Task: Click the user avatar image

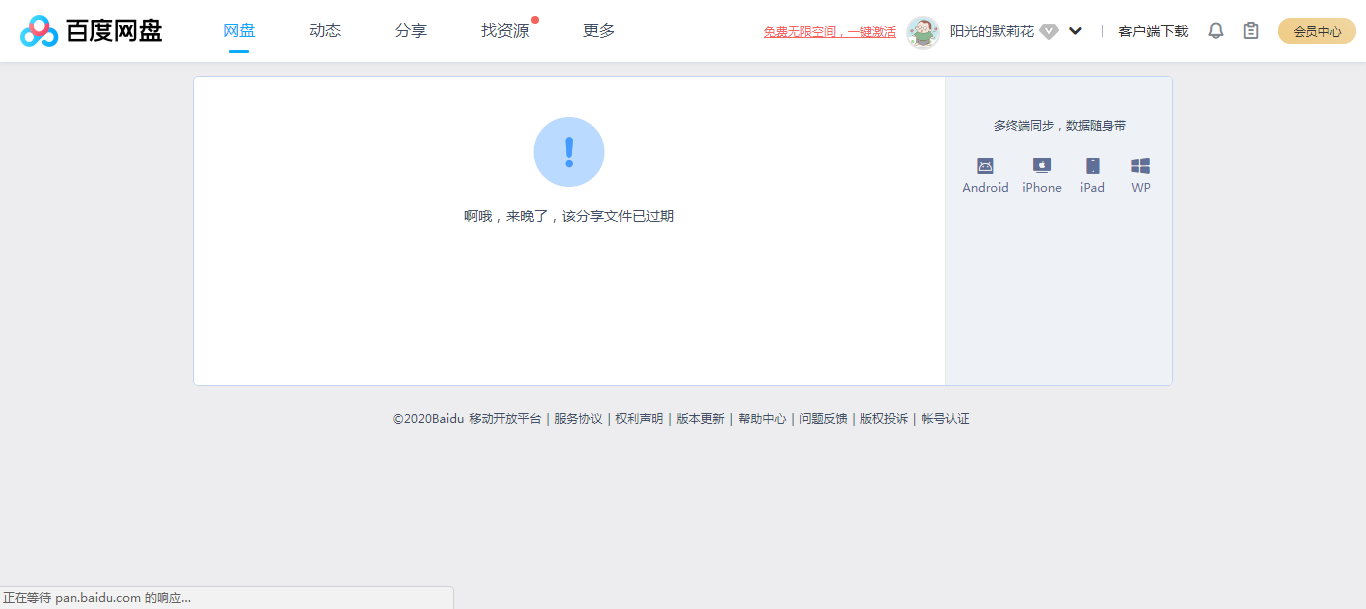Action: [x=923, y=30]
